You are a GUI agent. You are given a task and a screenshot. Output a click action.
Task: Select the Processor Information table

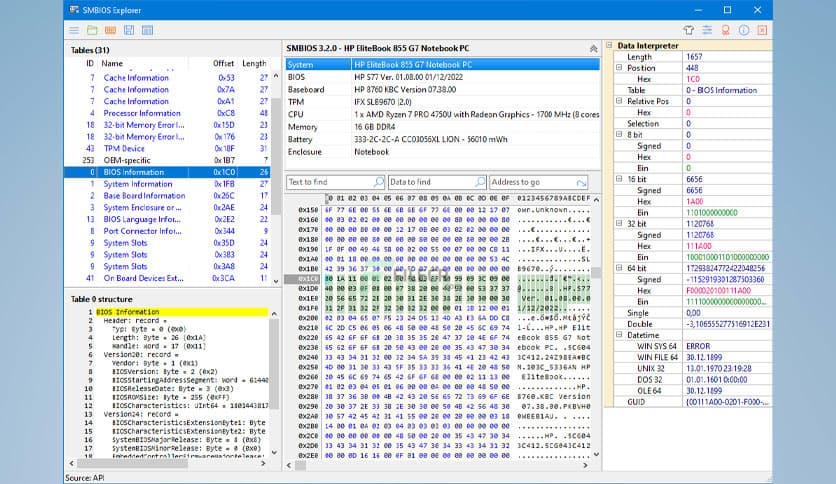pos(167,113)
